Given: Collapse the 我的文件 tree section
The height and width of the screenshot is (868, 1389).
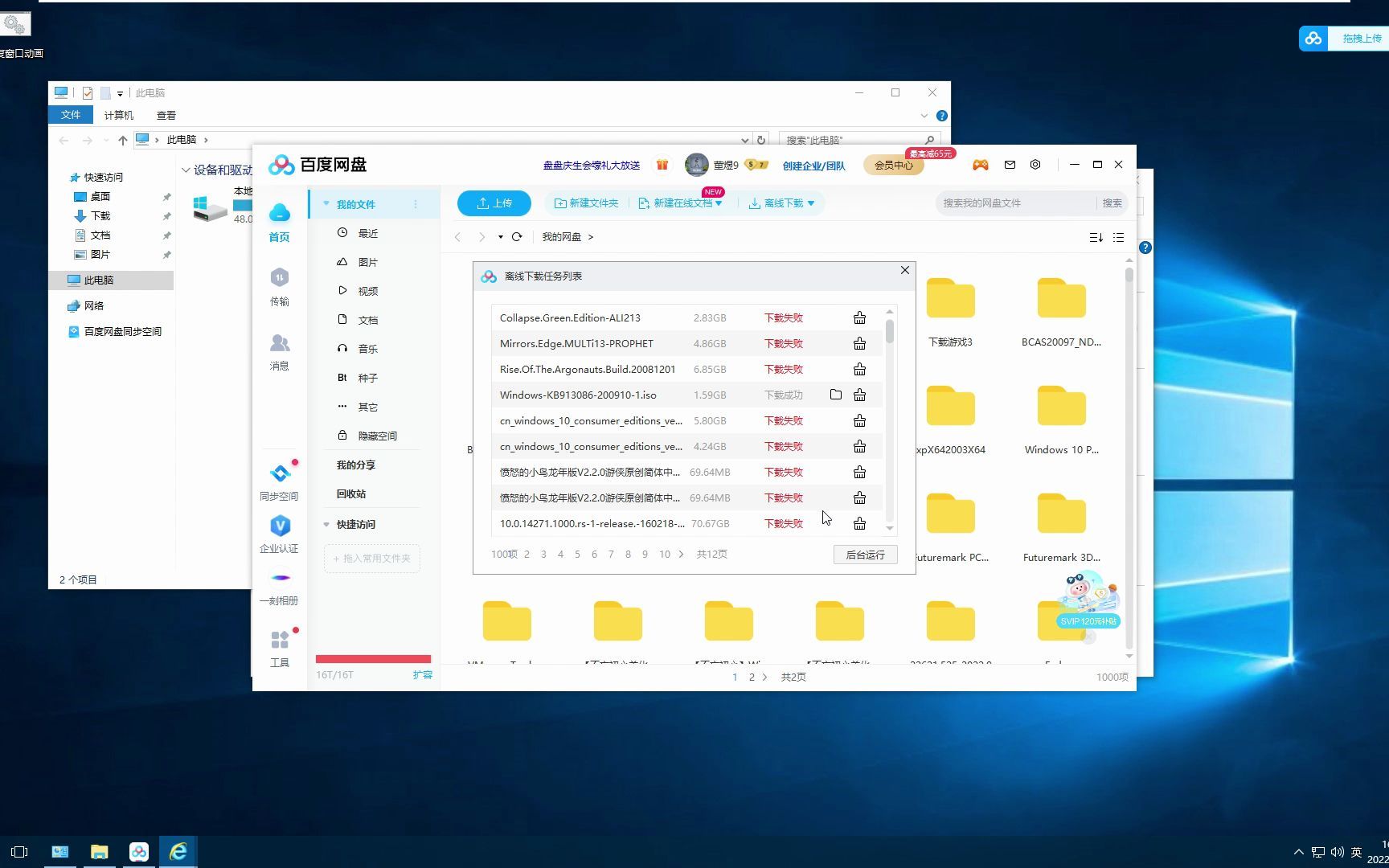Looking at the screenshot, I should point(326,204).
